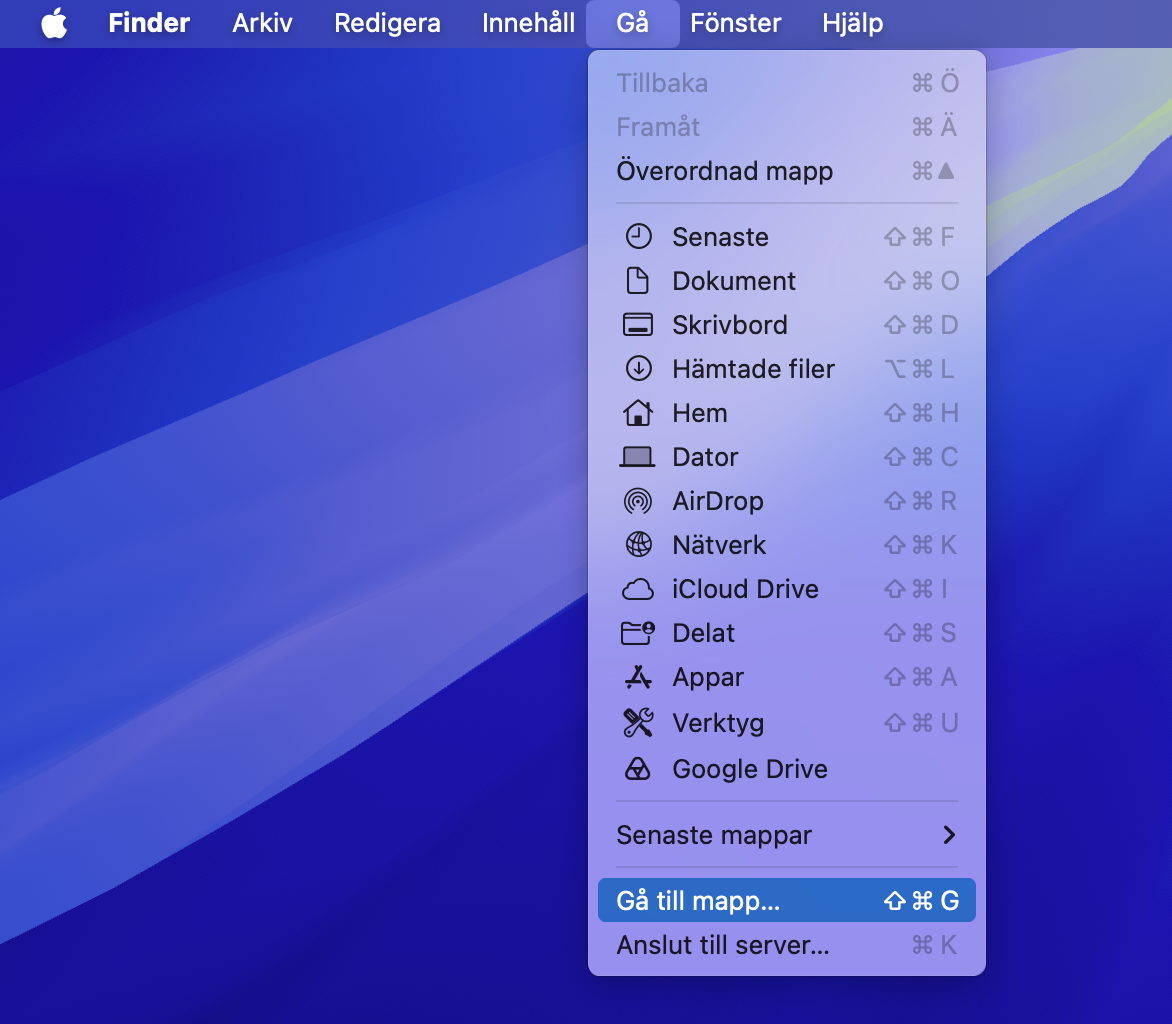Open iCloud Drive menu label
Image resolution: width=1172 pixels, height=1024 pixels.
745,589
